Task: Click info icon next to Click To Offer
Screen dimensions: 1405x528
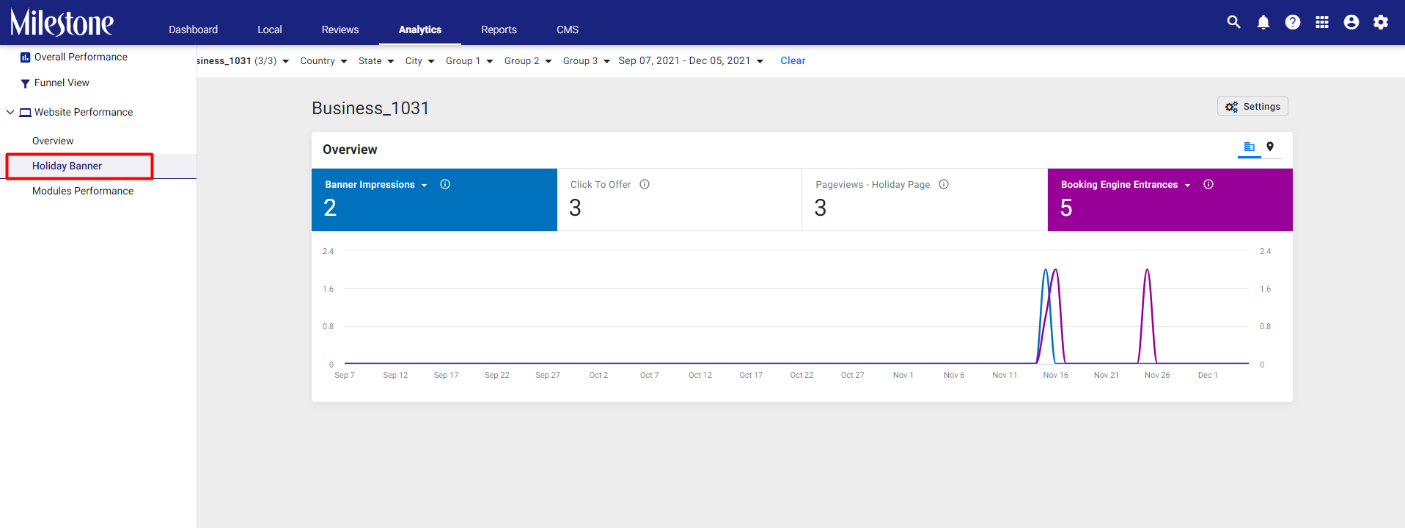Action: [644, 184]
